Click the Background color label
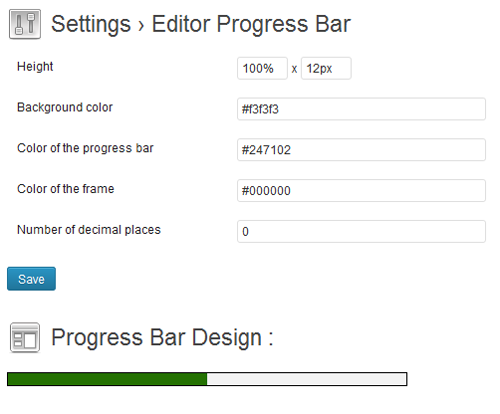 (65, 107)
